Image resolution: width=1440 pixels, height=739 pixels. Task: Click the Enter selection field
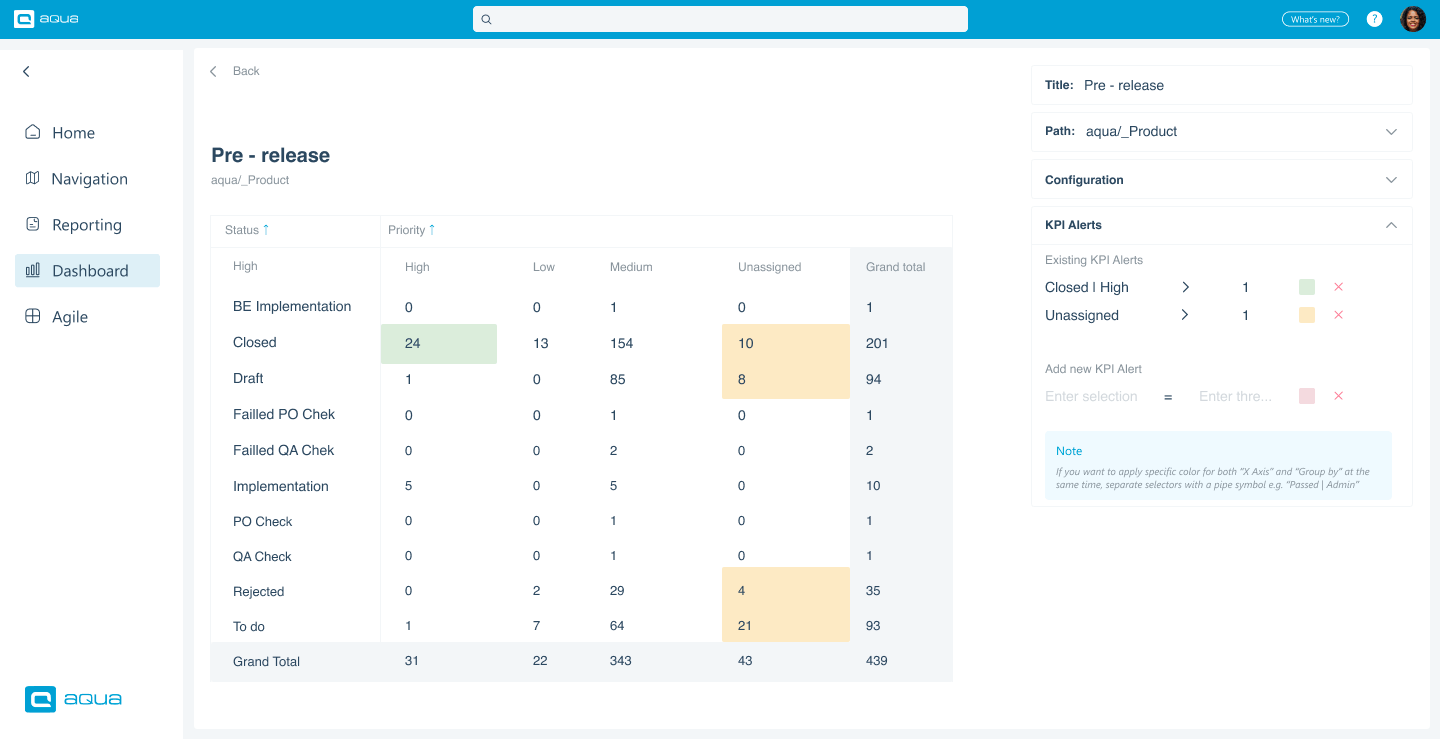[1091, 397]
